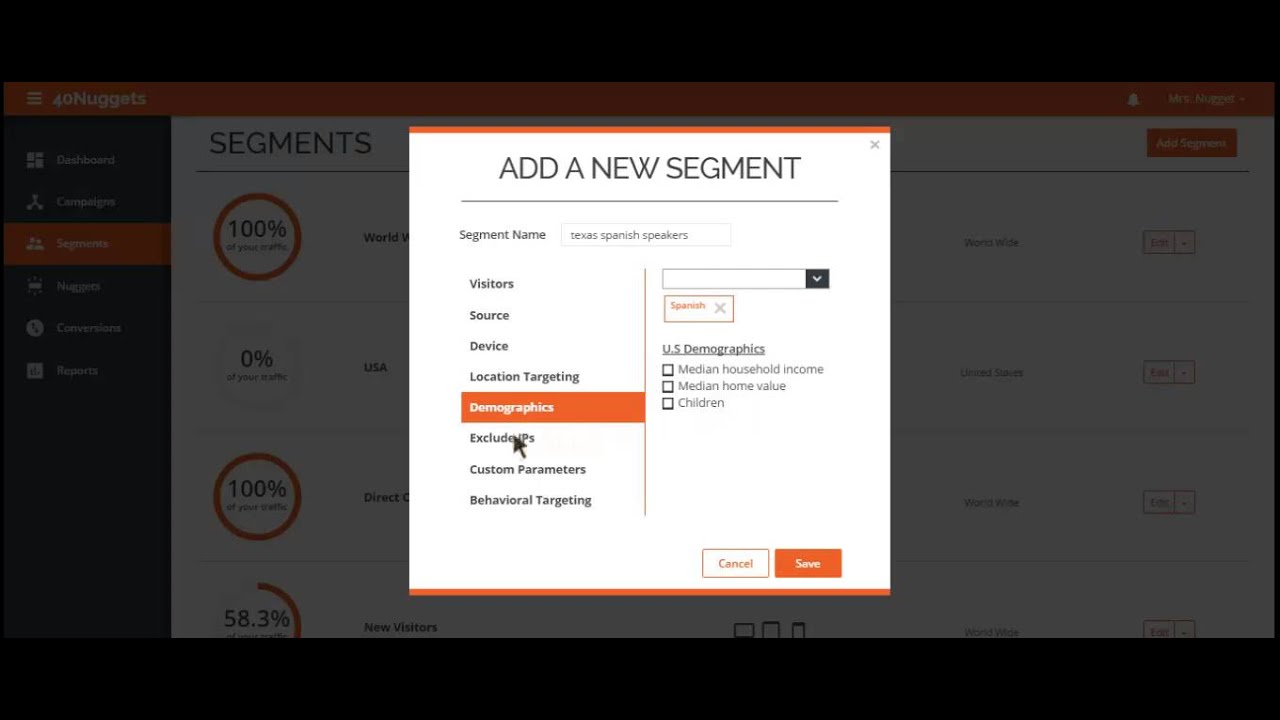The width and height of the screenshot is (1280, 720).
Task: Click the Campaigns sidebar icon
Action: click(x=35, y=202)
